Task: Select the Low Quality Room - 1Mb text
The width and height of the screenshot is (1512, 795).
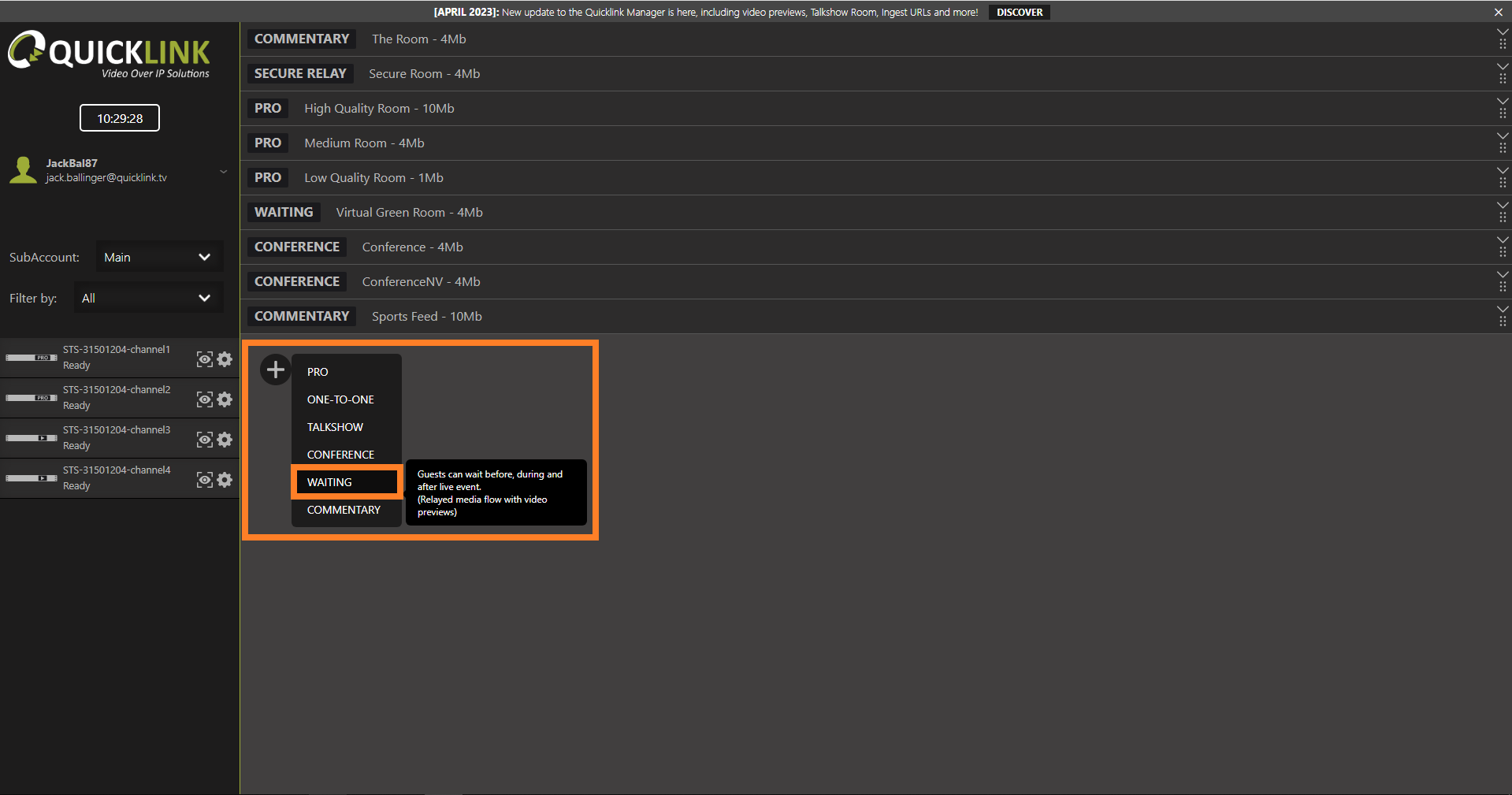Action: (x=373, y=178)
